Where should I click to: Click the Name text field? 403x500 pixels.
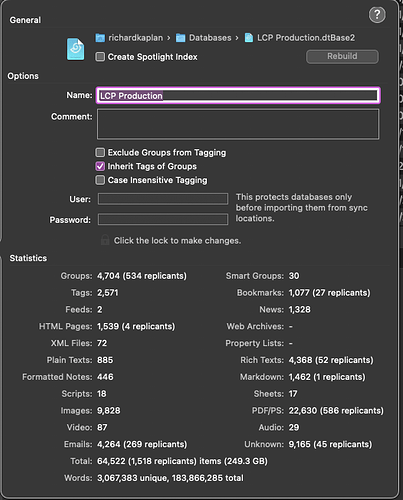click(238, 96)
